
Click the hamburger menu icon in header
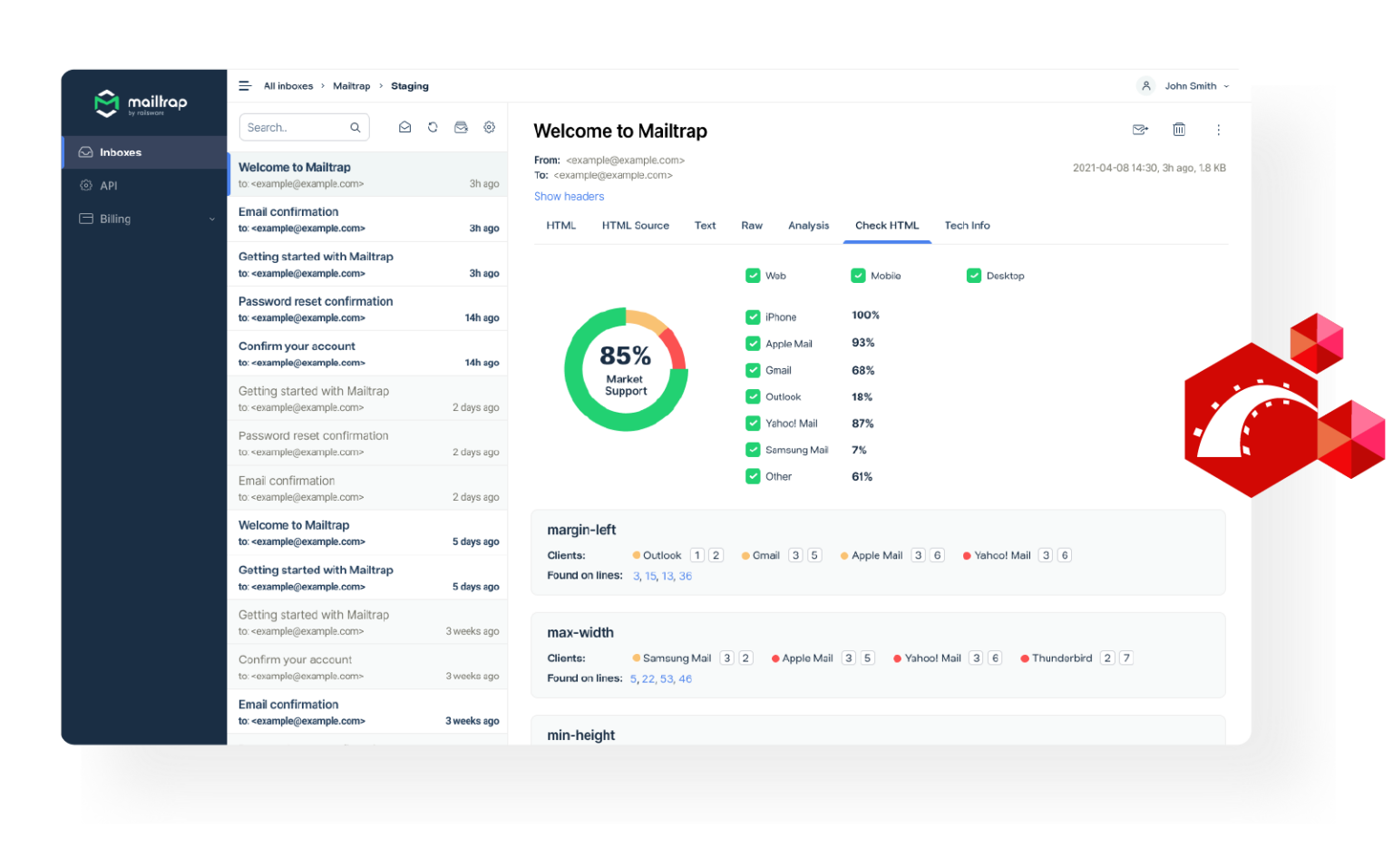pos(244,86)
